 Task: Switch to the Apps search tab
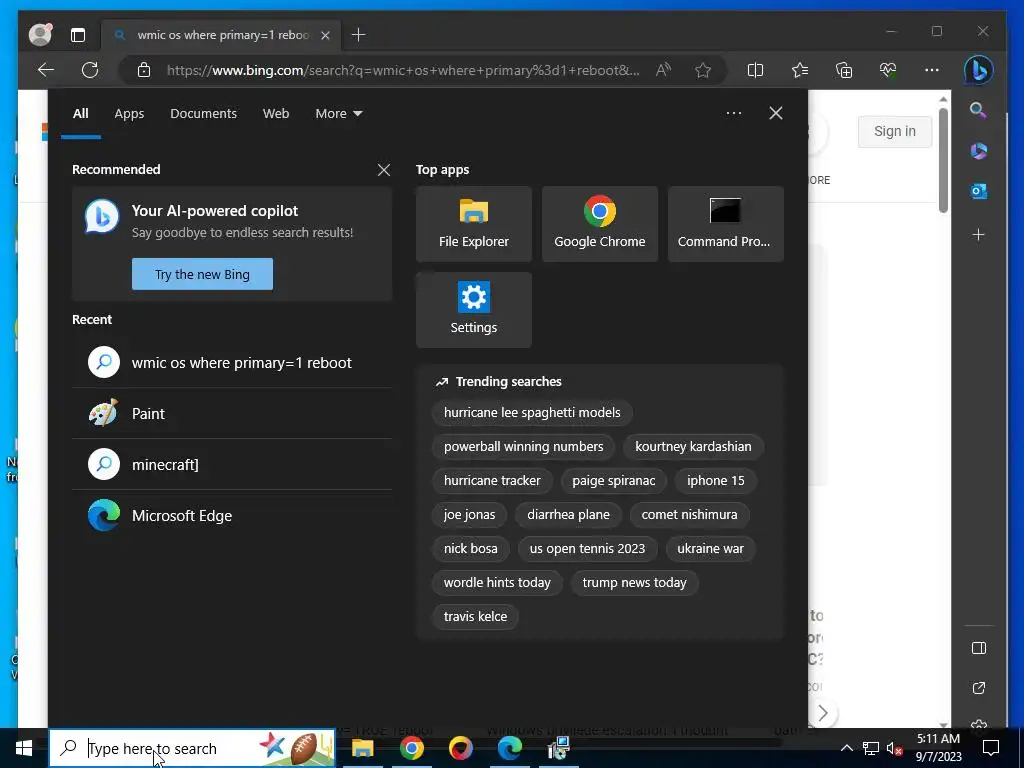(129, 114)
